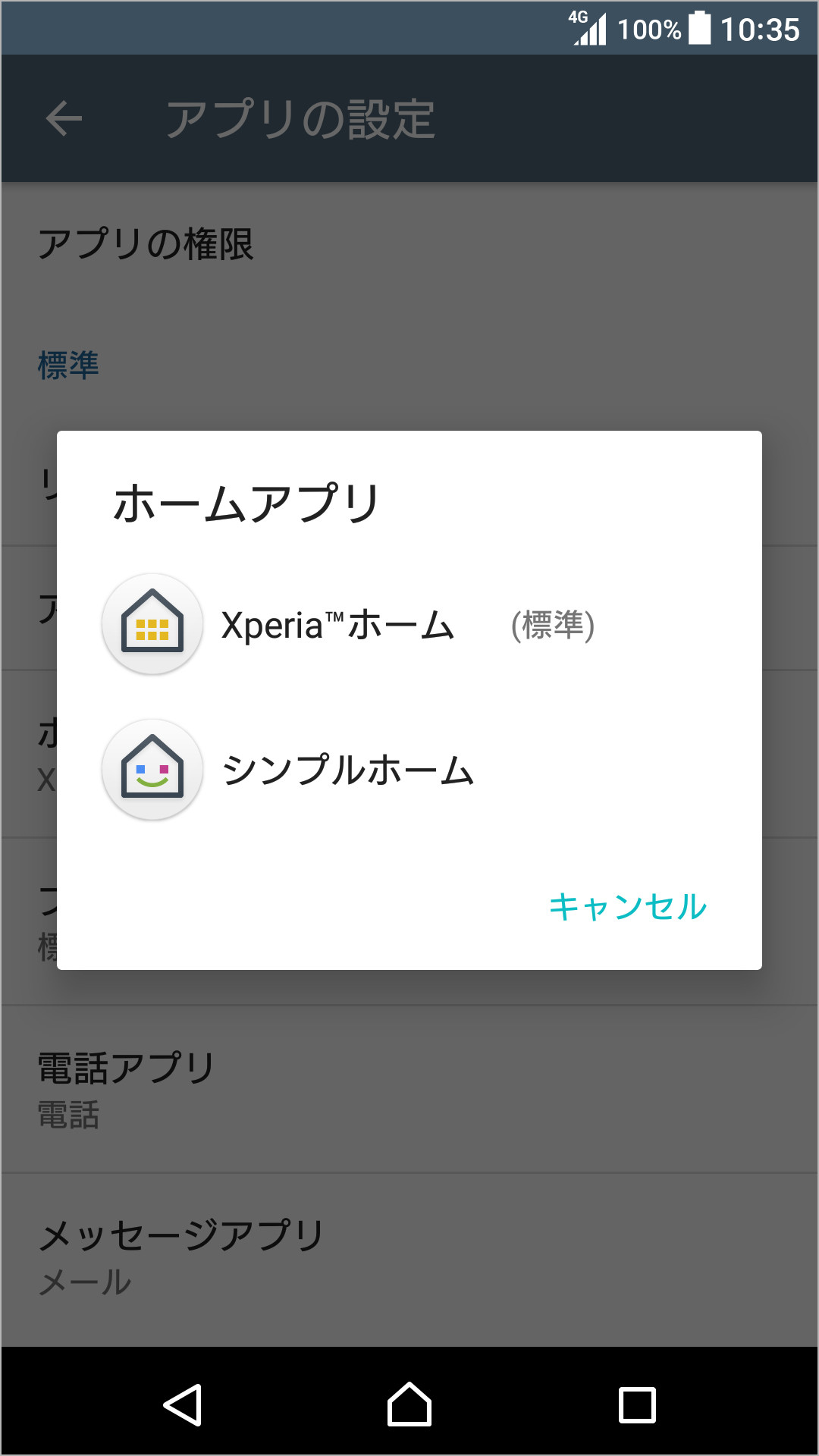
Task: Choose シンプルホーム option
Action: click(347, 770)
